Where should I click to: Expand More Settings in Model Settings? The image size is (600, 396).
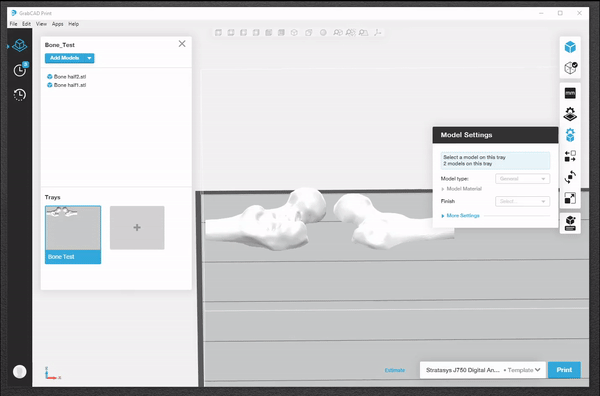(x=460, y=216)
